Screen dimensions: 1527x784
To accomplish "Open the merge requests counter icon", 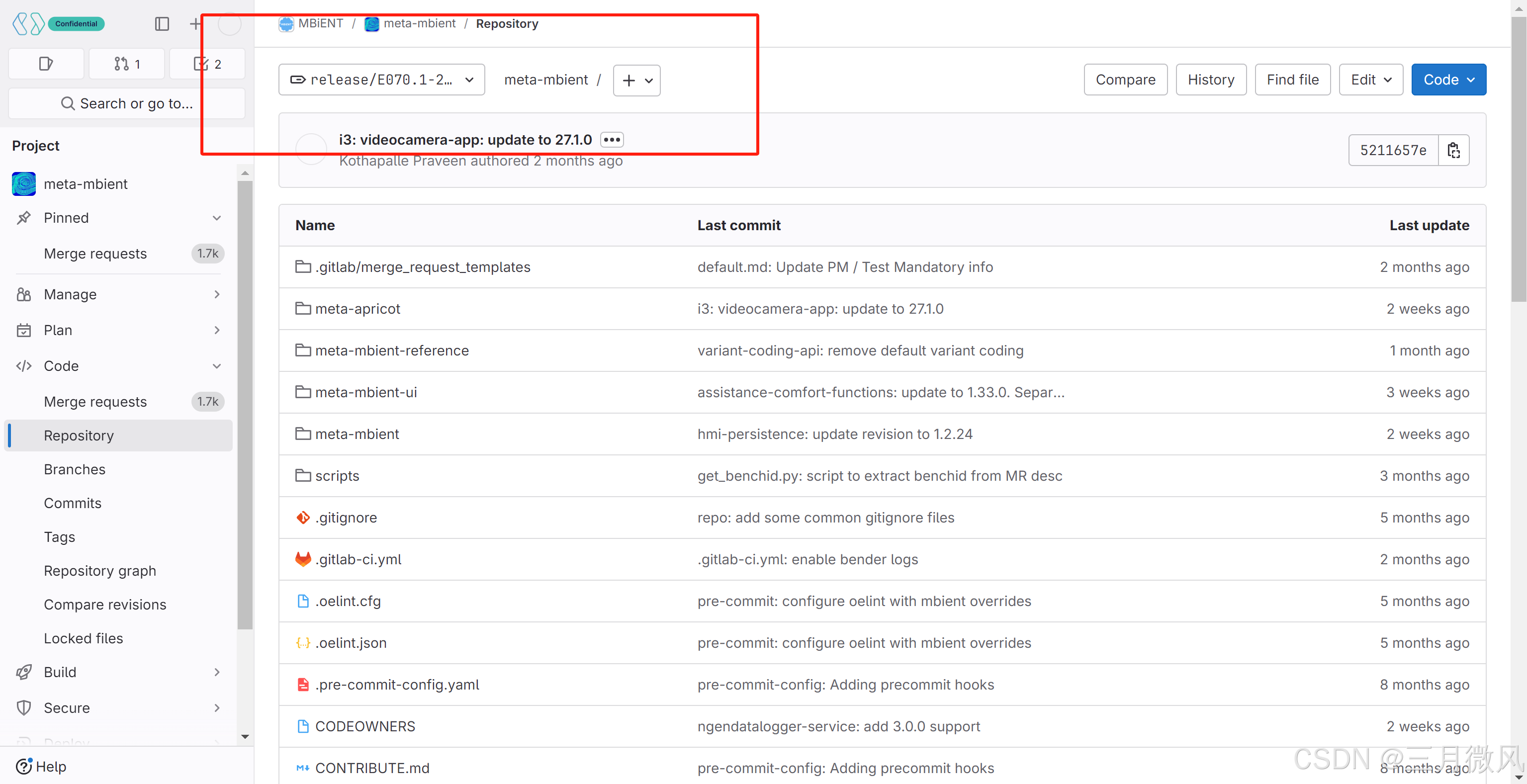I will 127,64.
